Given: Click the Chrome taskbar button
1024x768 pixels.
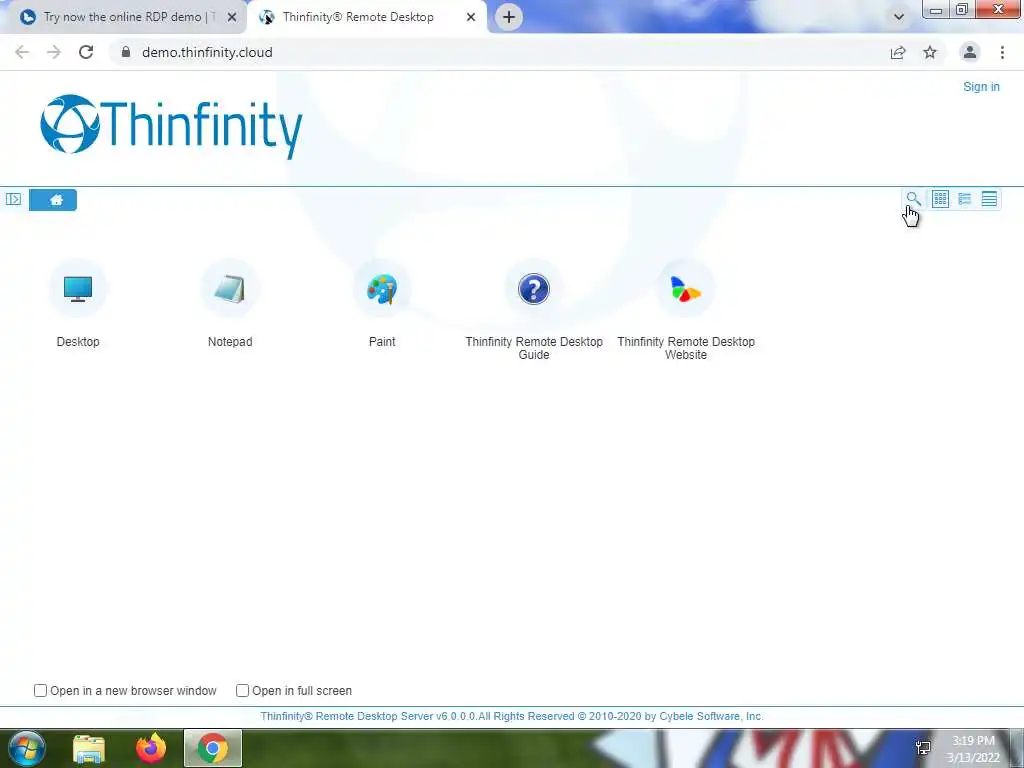Looking at the screenshot, I should pyautogui.click(x=213, y=748).
